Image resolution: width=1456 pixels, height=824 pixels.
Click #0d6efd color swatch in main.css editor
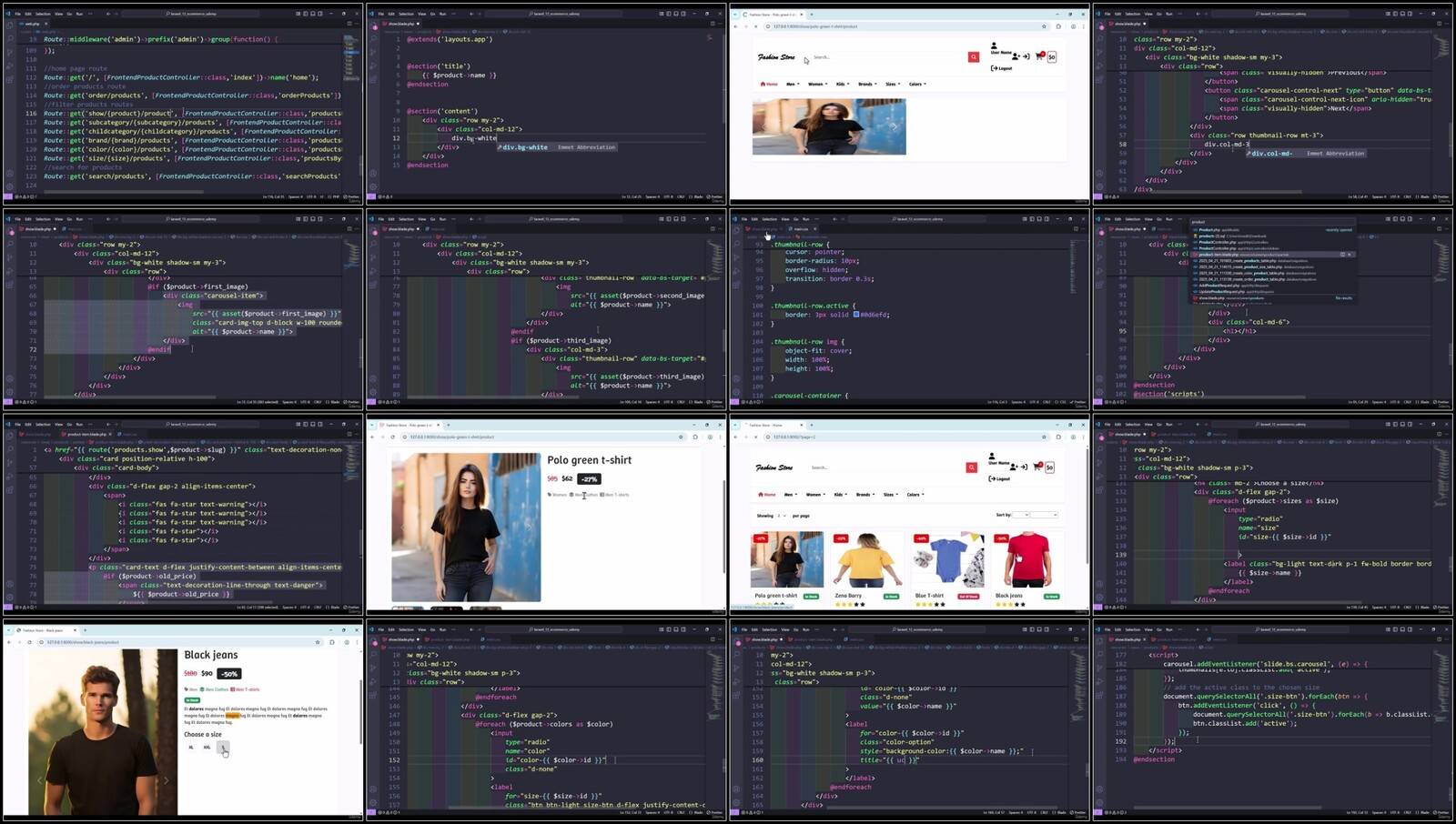pos(856,315)
